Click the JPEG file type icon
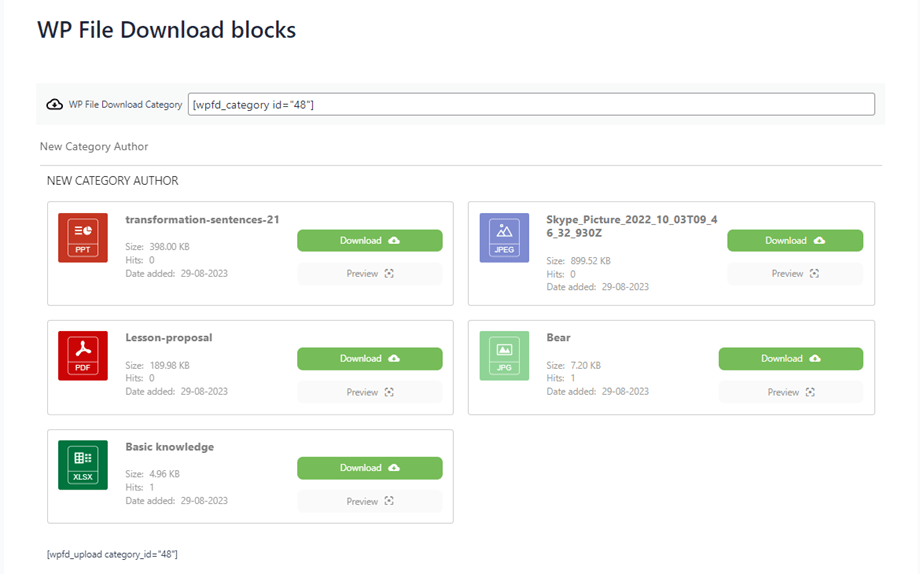The width and height of the screenshot is (920, 574). pos(504,238)
